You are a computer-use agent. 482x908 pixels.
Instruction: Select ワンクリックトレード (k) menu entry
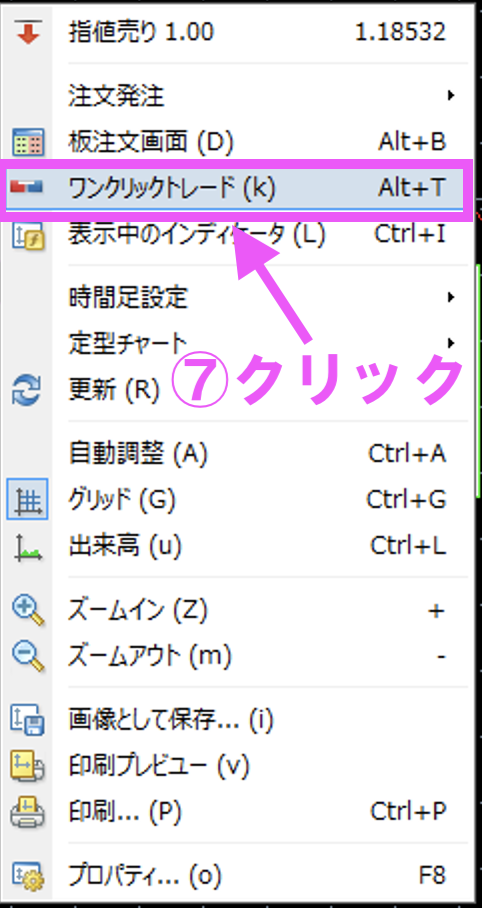click(236, 187)
